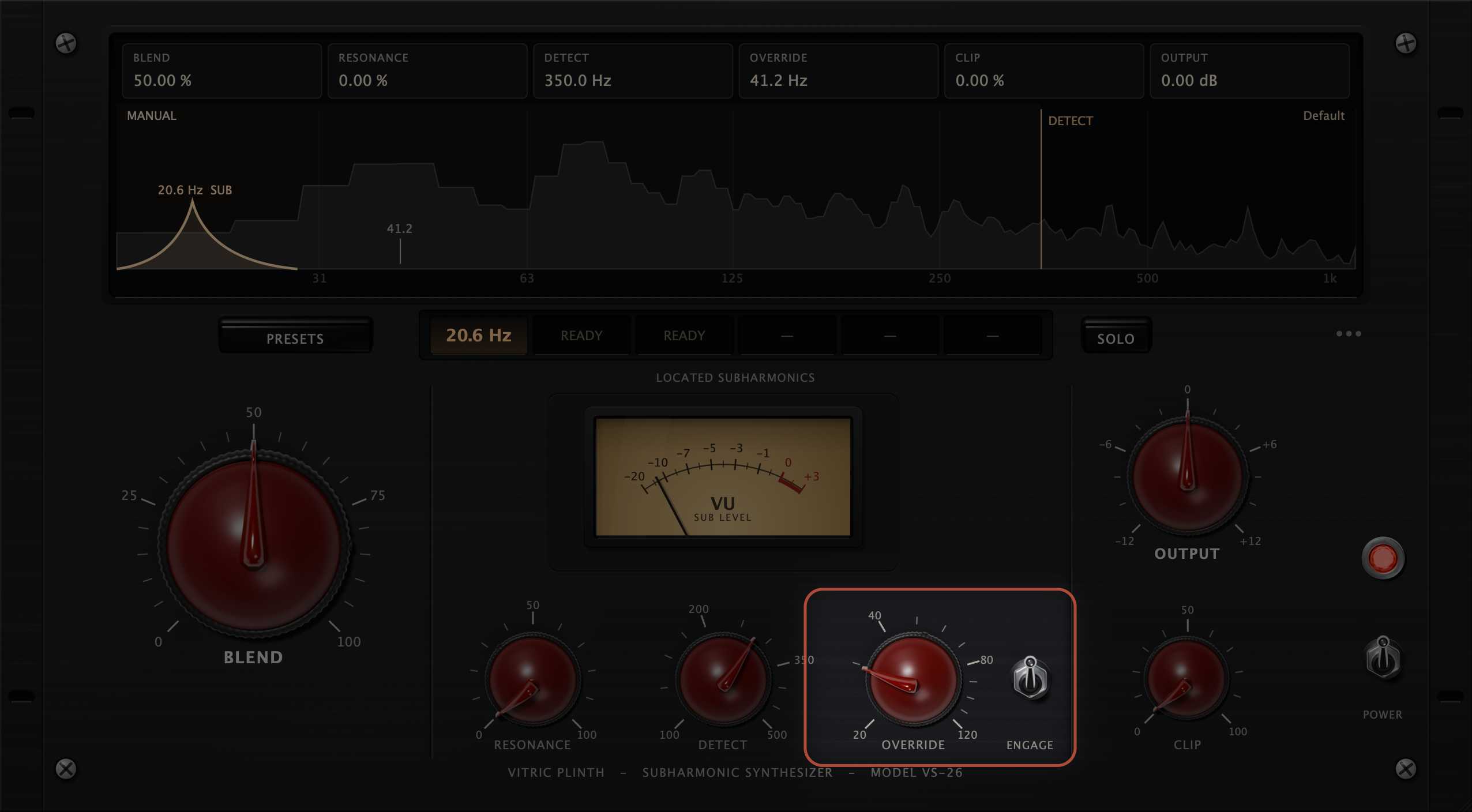Image resolution: width=1472 pixels, height=812 pixels.
Task: Click the BLEND 50.00 % readout field
Action: tap(221, 70)
